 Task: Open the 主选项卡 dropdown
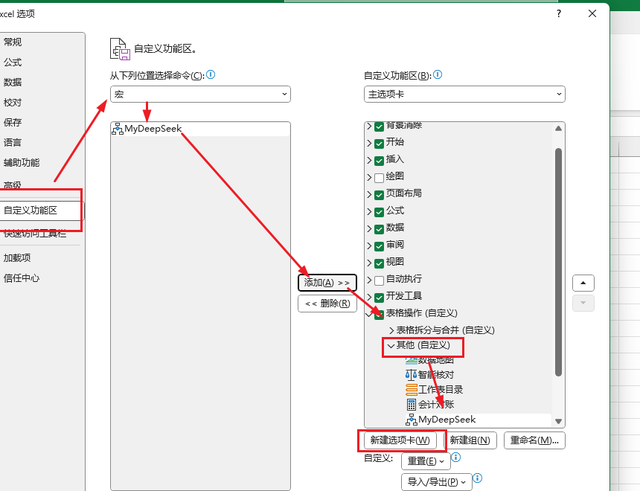pyautogui.click(x=464, y=94)
